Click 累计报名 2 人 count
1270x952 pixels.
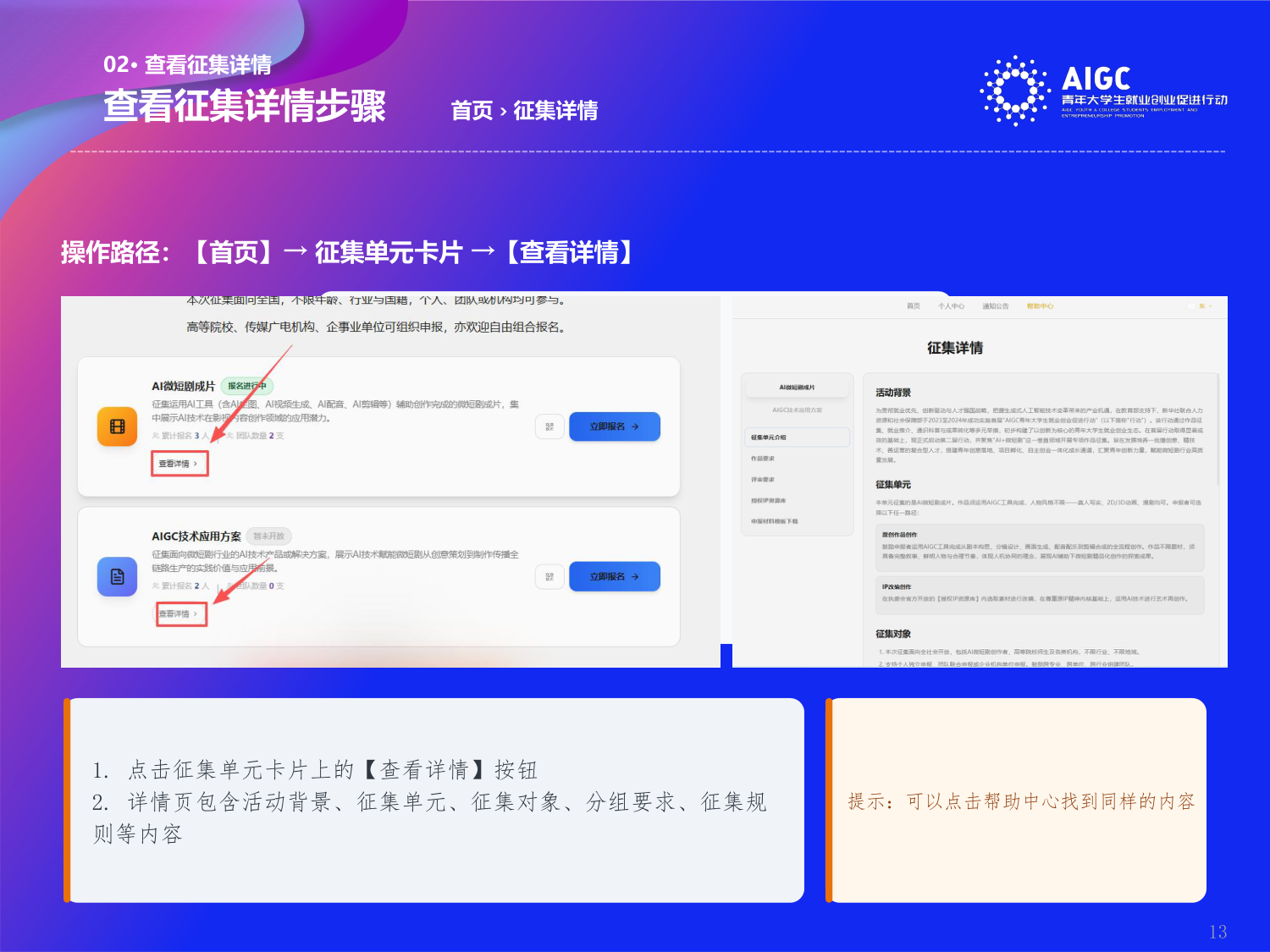pyautogui.click(x=180, y=586)
